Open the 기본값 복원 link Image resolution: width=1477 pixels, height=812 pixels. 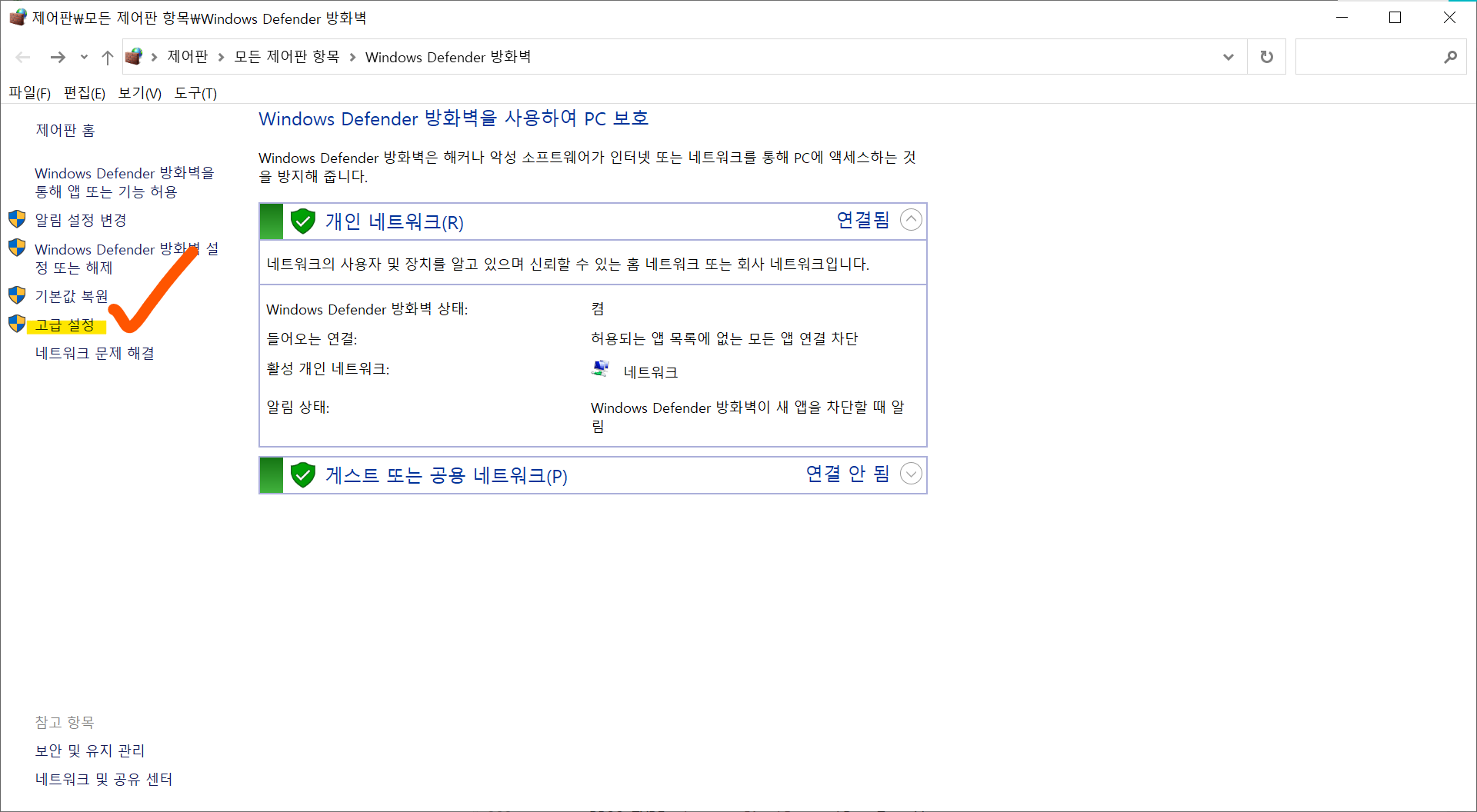click(72, 296)
